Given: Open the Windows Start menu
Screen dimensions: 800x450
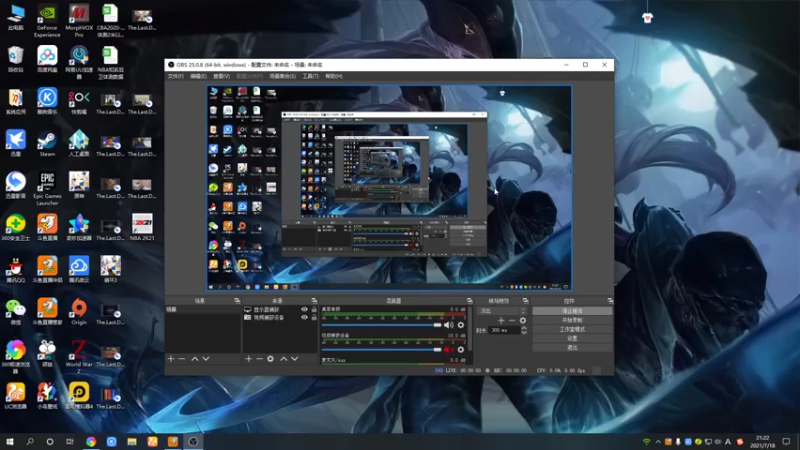Looking at the screenshot, I should (10, 441).
